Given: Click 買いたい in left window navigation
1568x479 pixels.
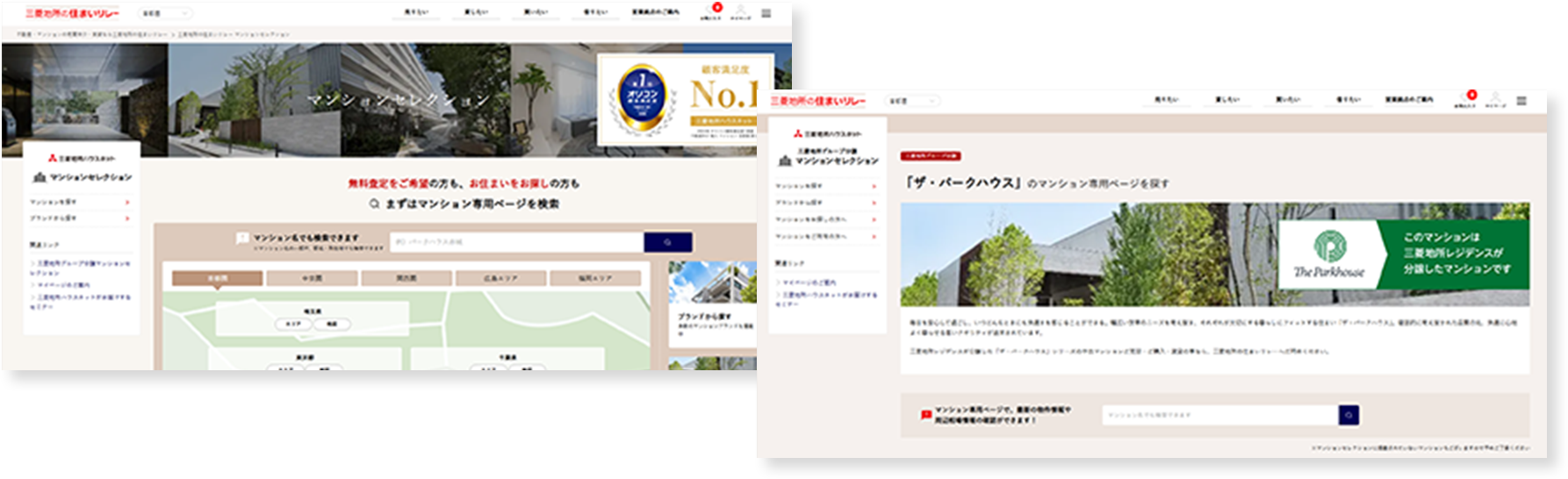Looking at the screenshot, I should (536, 12).
